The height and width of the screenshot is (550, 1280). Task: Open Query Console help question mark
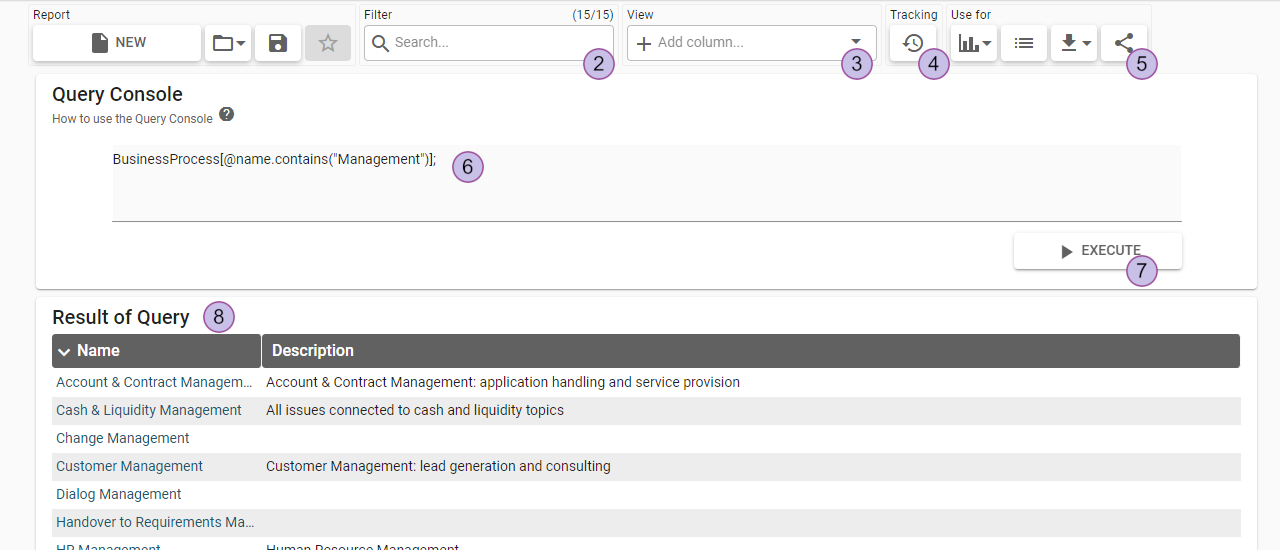point(227,115)
